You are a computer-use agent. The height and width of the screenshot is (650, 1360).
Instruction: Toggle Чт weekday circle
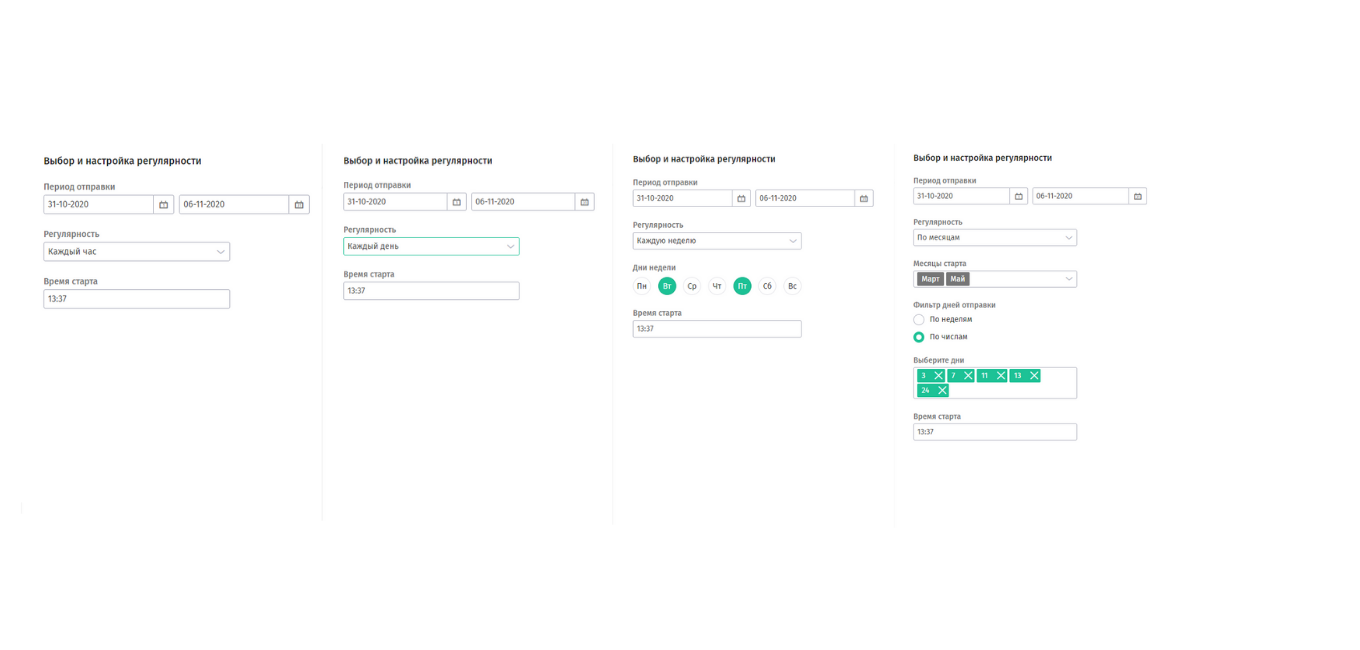717,286
